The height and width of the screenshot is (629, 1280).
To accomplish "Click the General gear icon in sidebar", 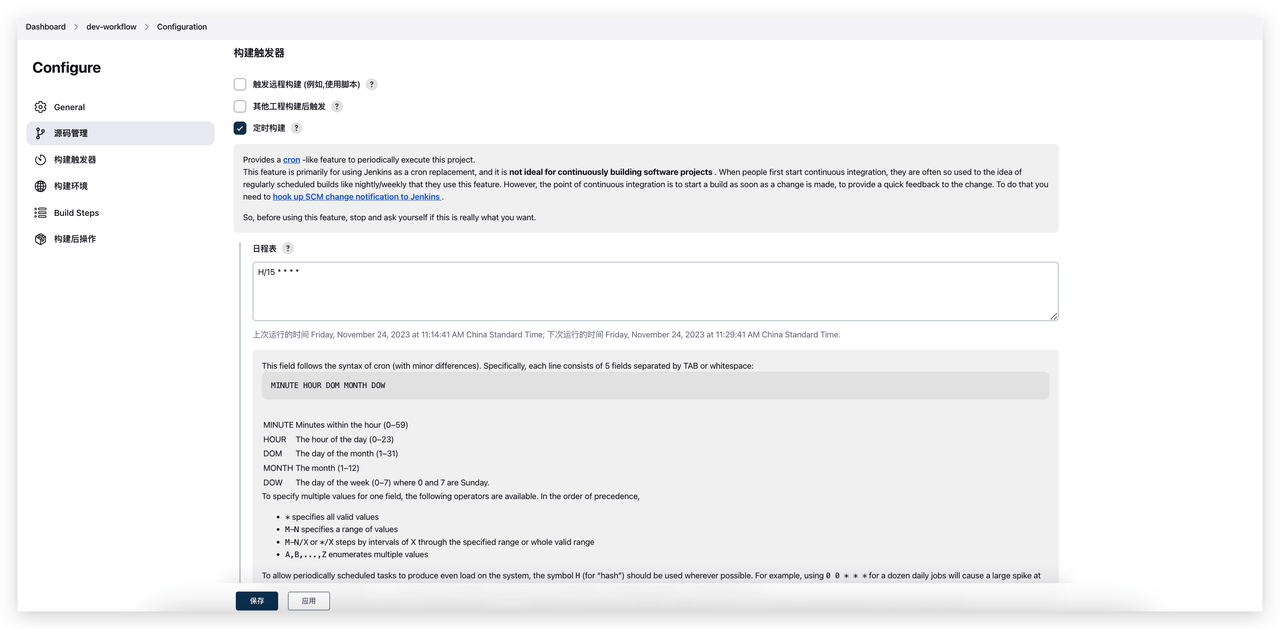I will 40,107.
